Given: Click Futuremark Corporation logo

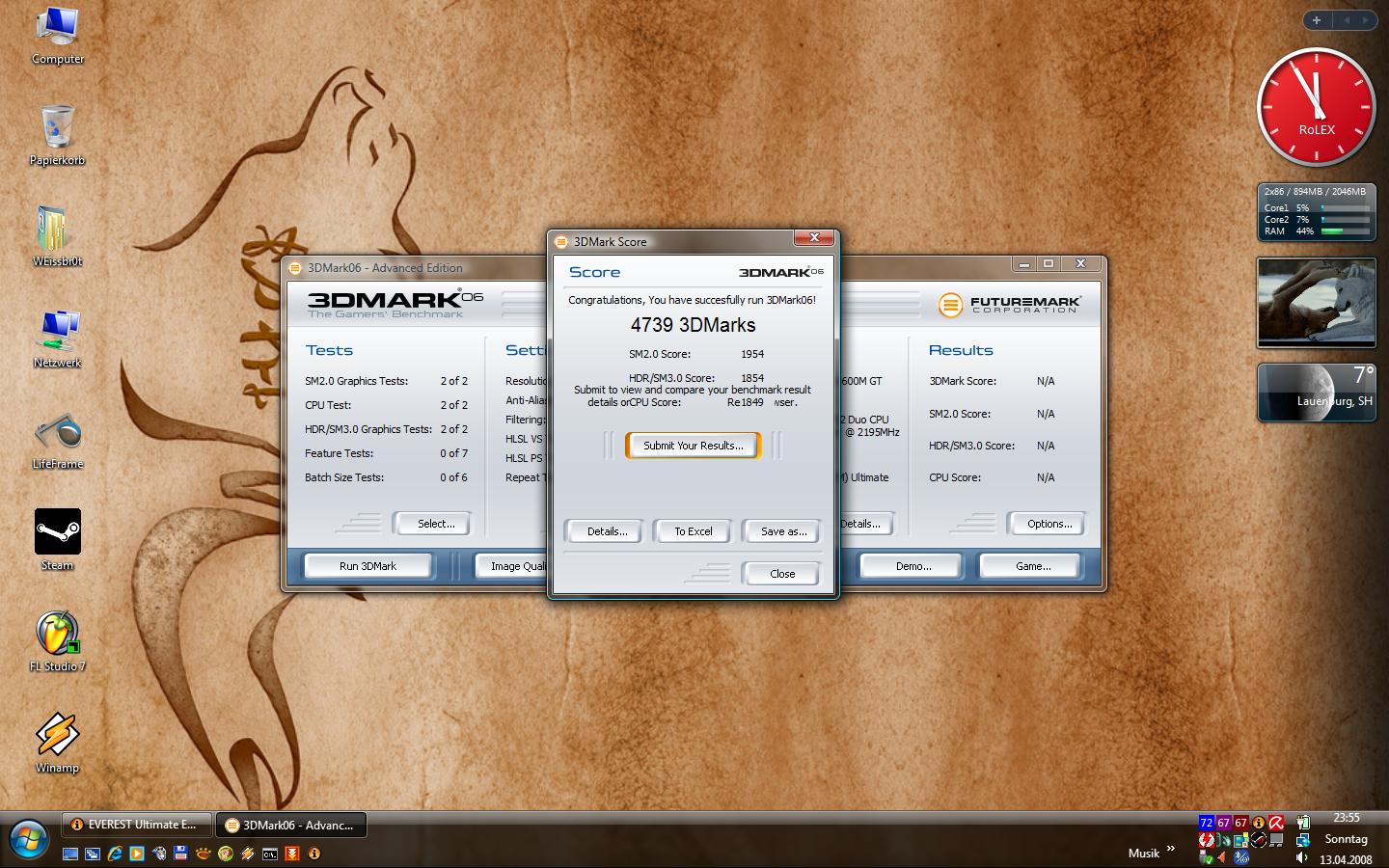Looking at the screenshot, I should pos(1010,305).
